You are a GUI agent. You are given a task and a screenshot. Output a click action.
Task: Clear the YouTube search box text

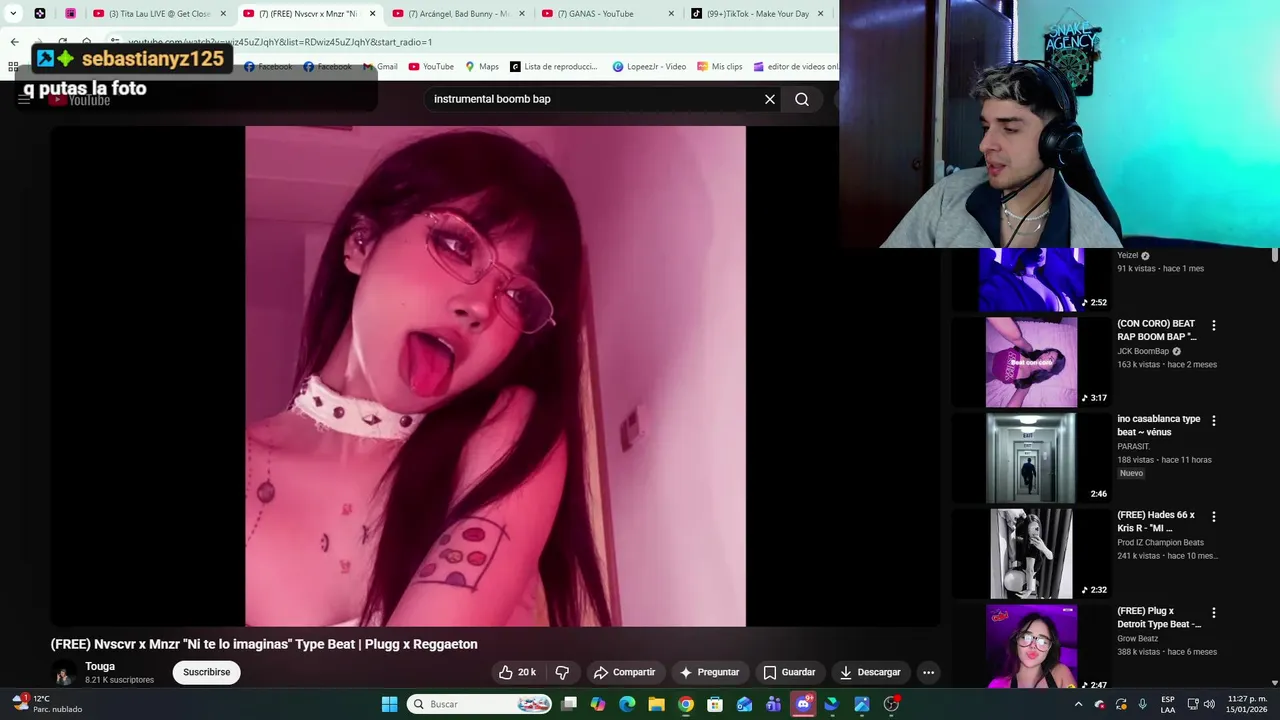point(769,99)
